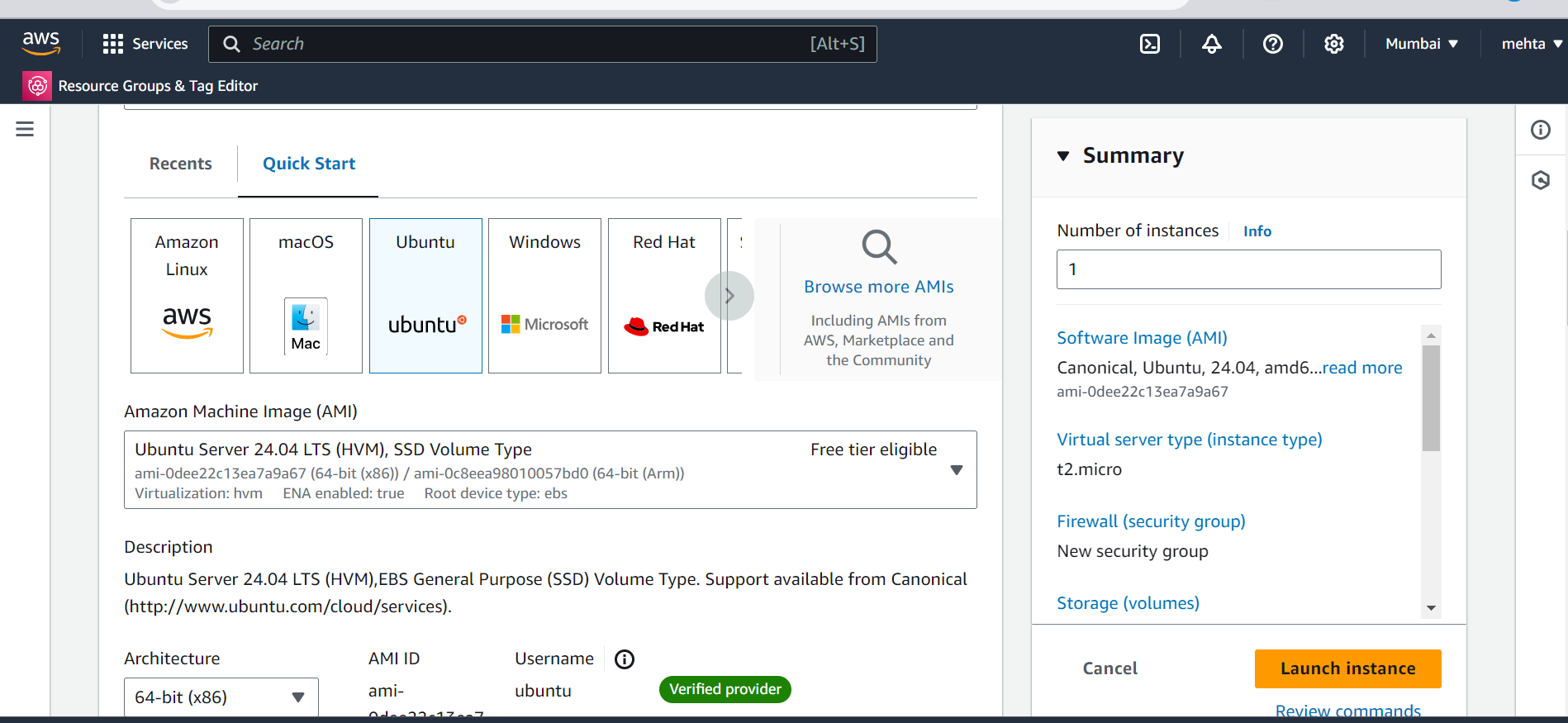Open the Software Image (AMI) link
The height and width of the screenshot is (723, 1568).
(x=1142, y=338)
